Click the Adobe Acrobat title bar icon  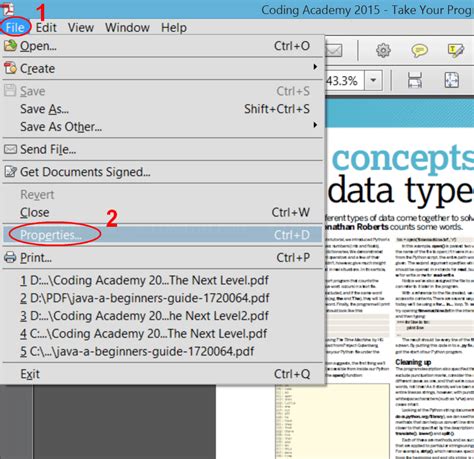(x=7, y=8)
